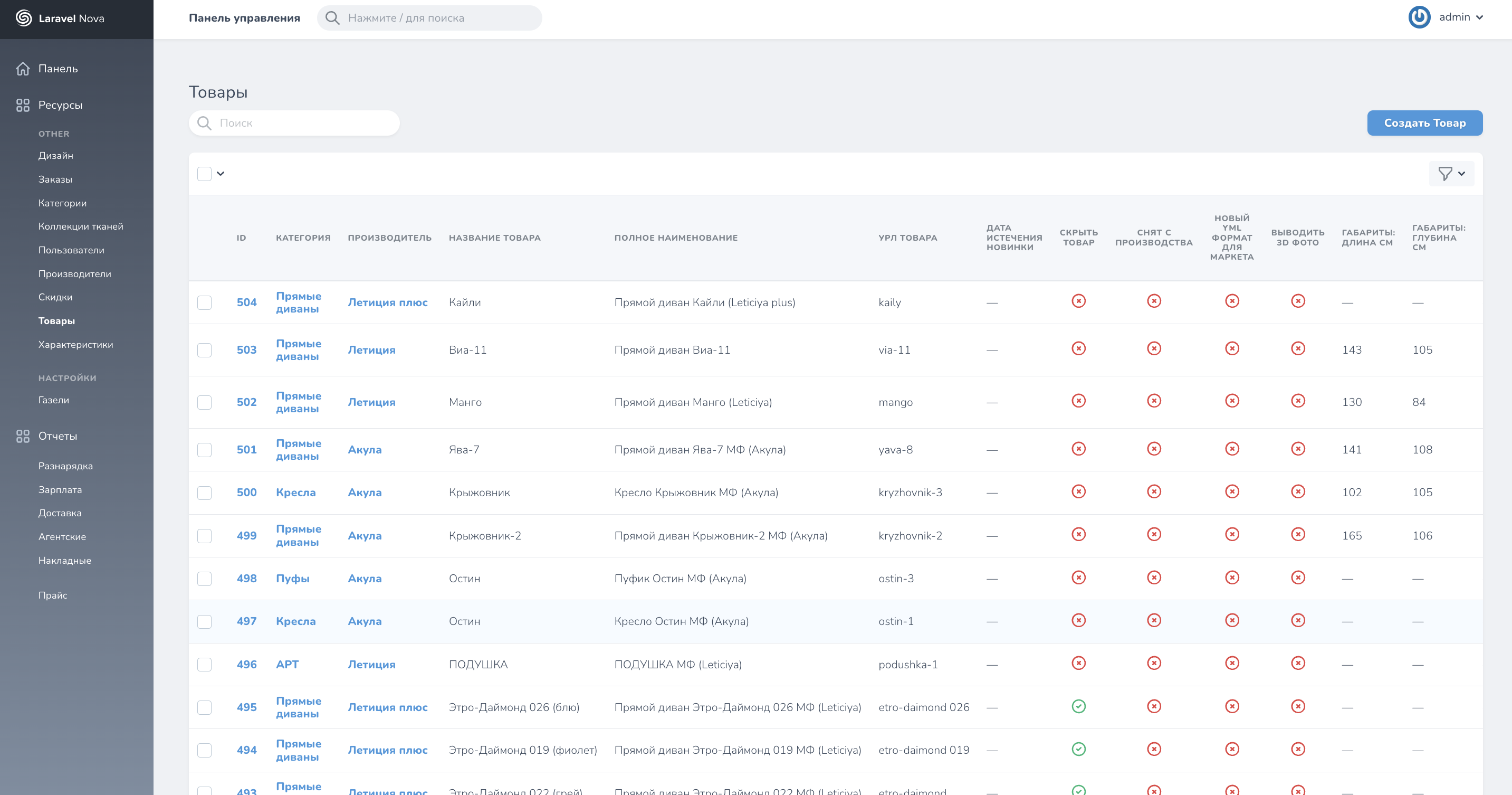Open product ID 496 link
The height and width of the screenshot is (795, 1512).
(246, 665)
